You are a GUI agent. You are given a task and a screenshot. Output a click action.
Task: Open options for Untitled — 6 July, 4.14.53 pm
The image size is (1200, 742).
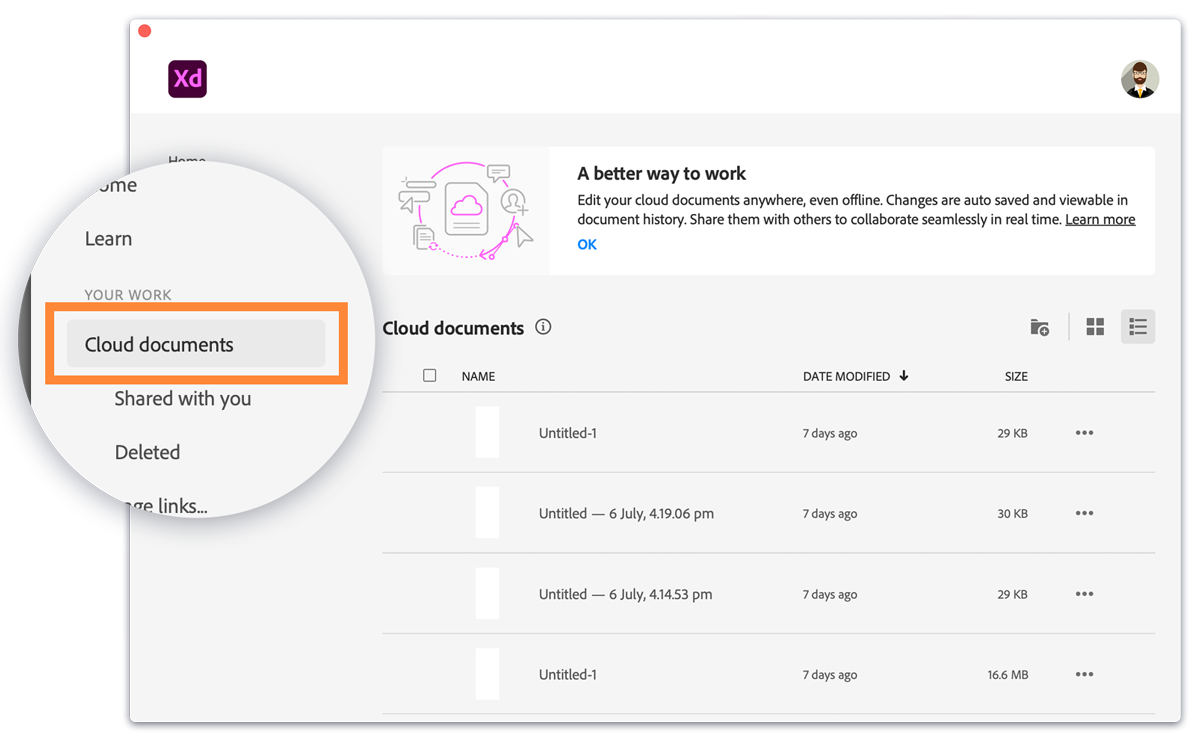1084,593
